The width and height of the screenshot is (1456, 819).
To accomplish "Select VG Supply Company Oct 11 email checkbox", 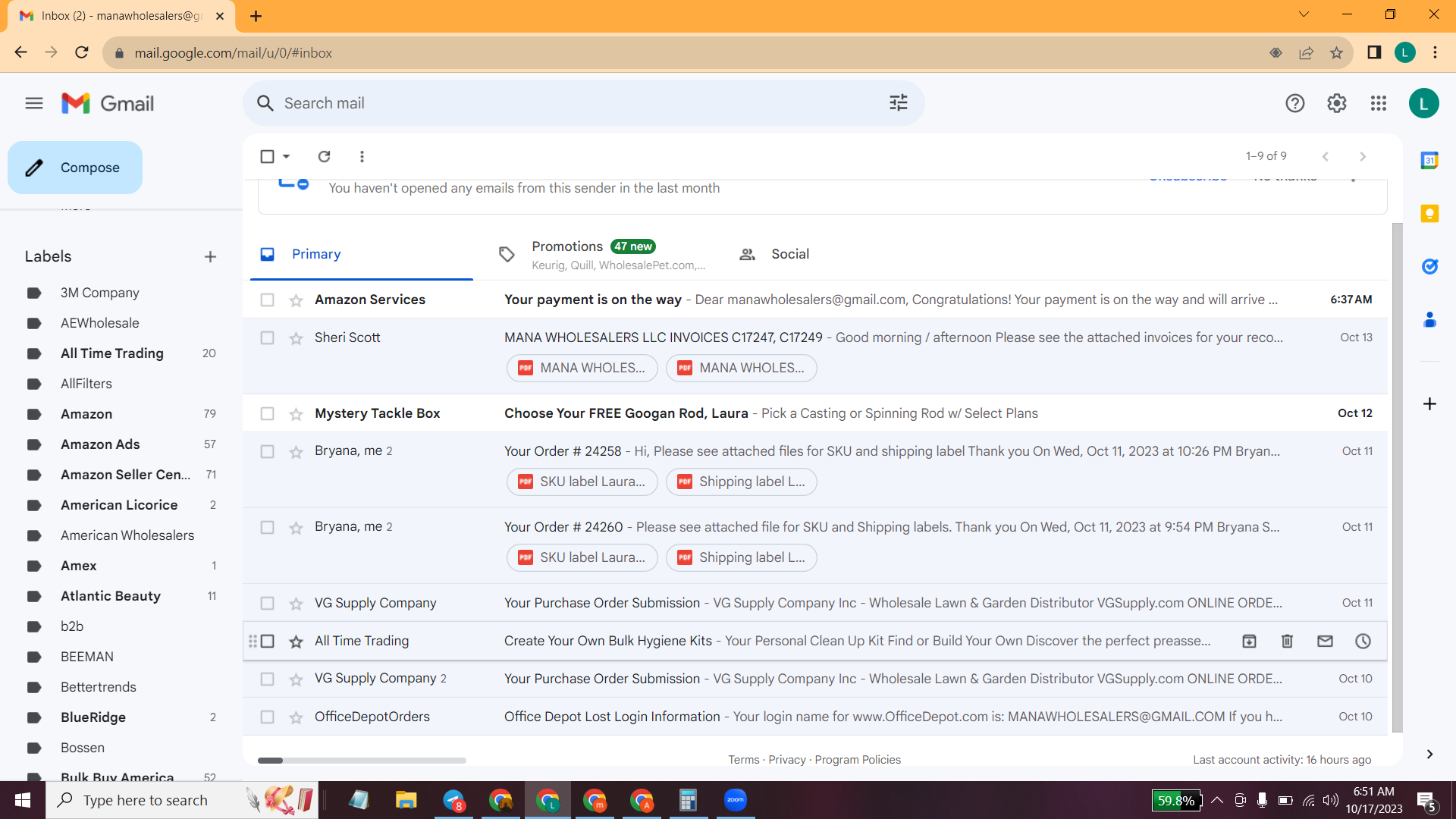I will pyautogui.click(x=267, y=603).
